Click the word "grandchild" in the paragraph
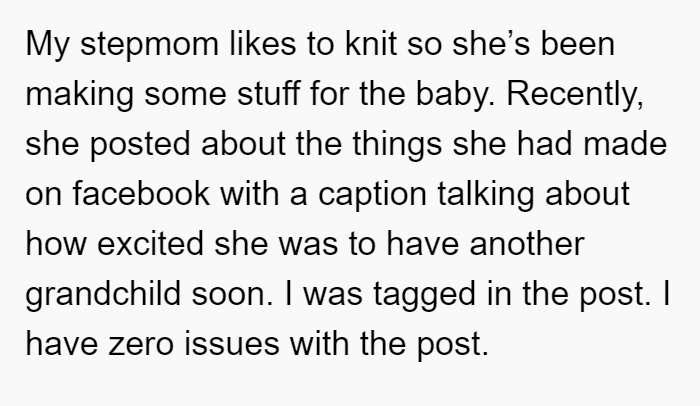This screenshot has height=406, width=700. click(103, 296)
